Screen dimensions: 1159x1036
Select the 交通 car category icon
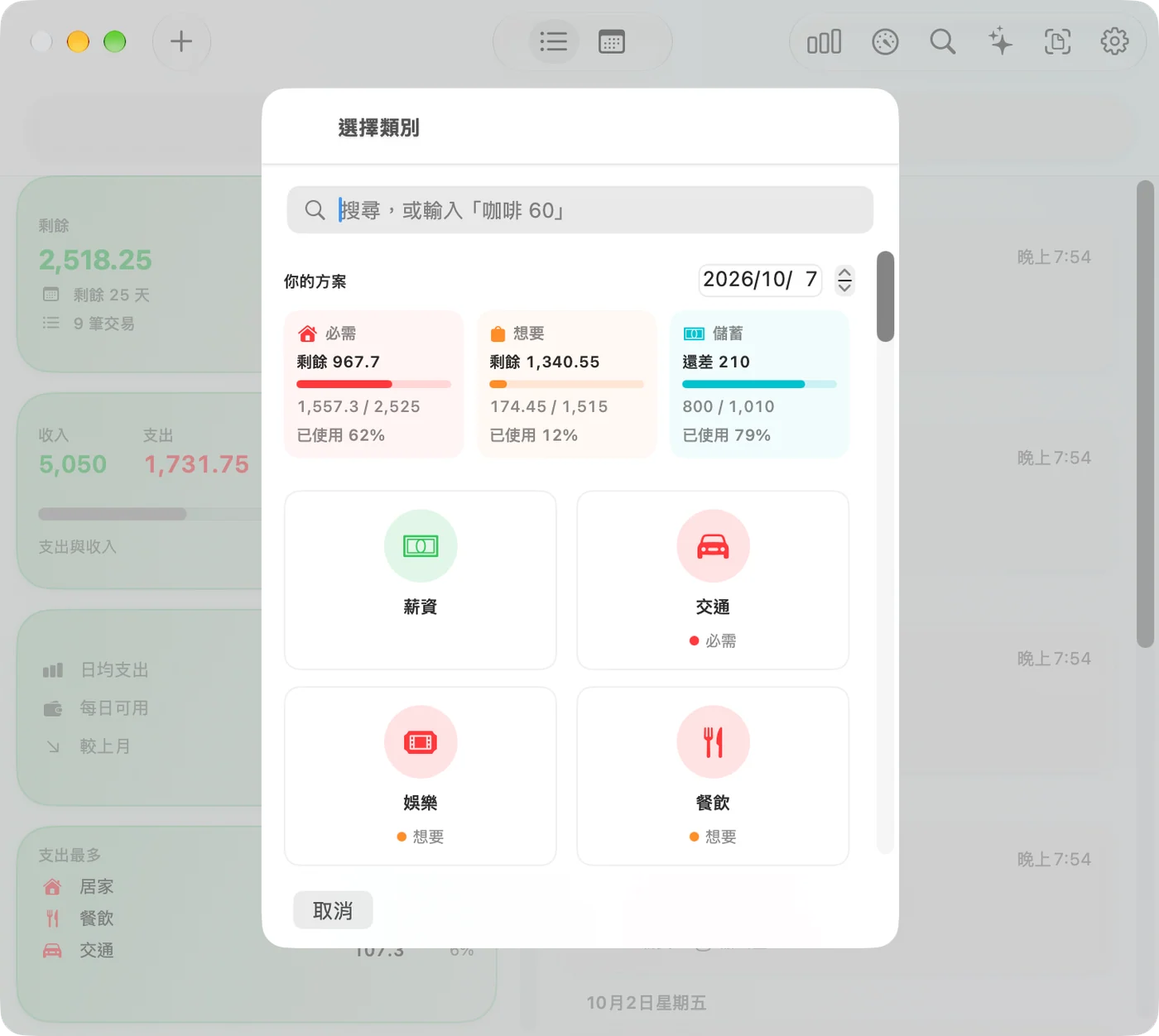[713, 546]
